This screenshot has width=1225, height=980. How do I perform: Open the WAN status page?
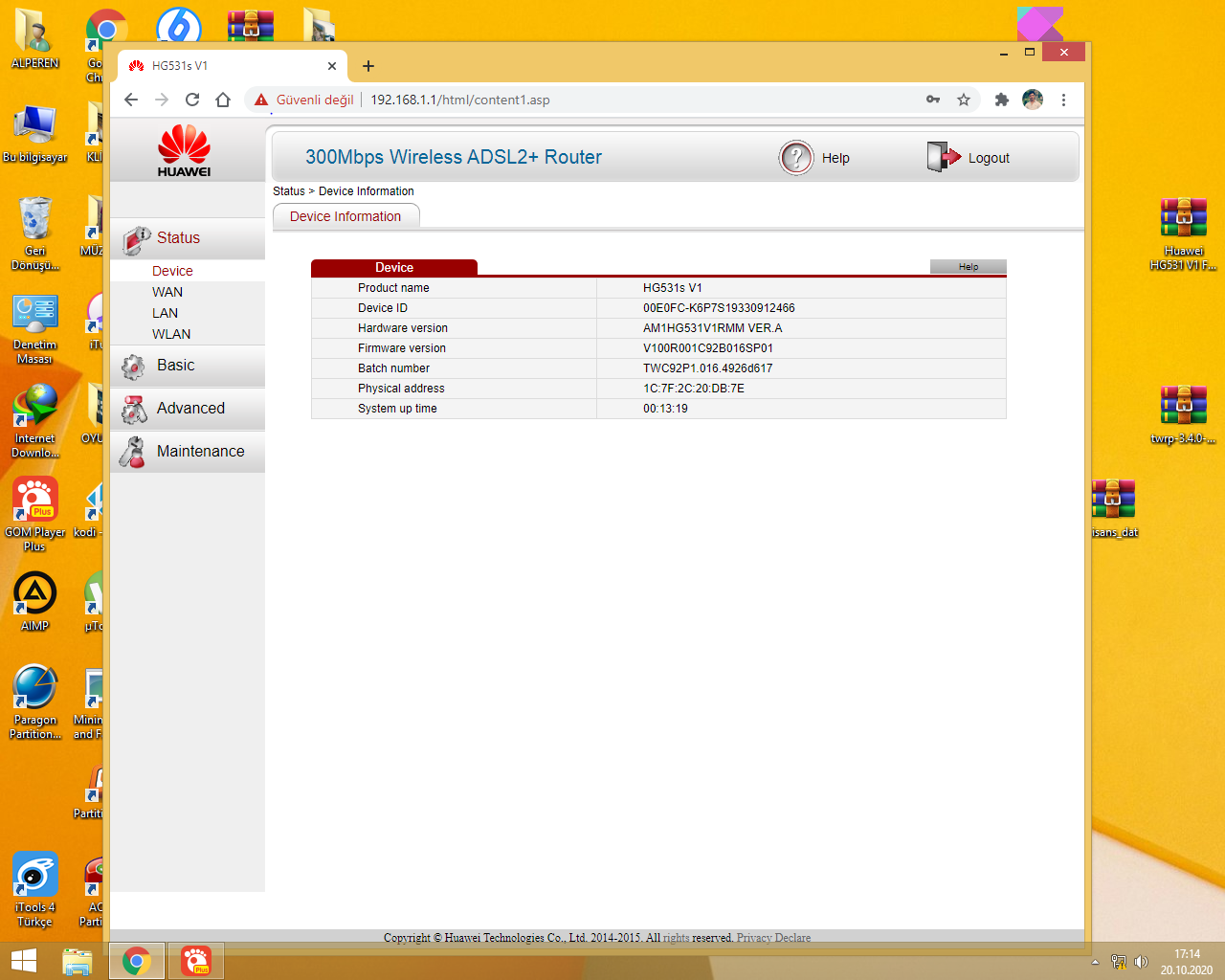[x=167, y=292]
